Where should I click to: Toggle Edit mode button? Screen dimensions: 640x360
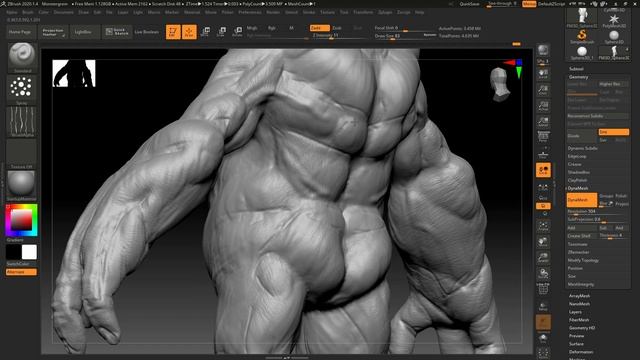point(173,32)
